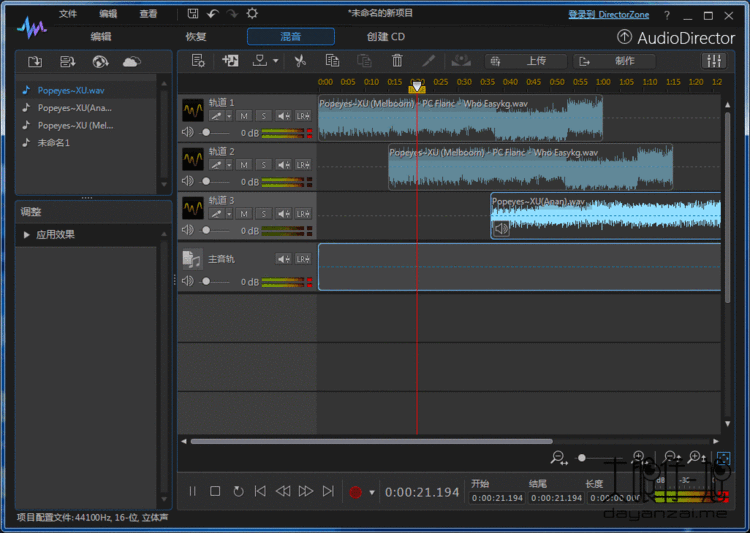Click the save project floppy icon
The width and height of the screenshot is (750, 533).
[x=193, y=14]
